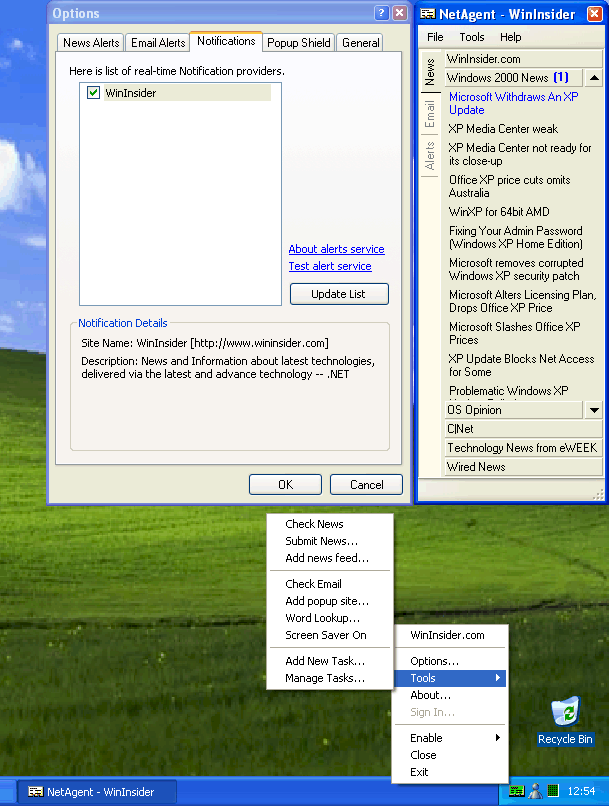Click the Test alert service link
The width and height of the screenshot is (609, 806).
point(330,266)
